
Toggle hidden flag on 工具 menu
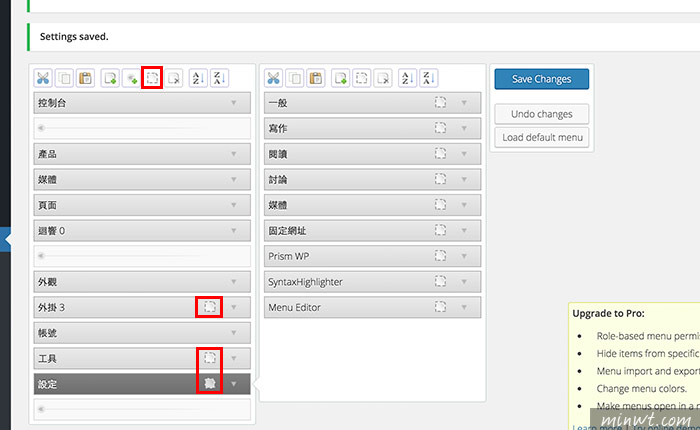pos(210,358)
